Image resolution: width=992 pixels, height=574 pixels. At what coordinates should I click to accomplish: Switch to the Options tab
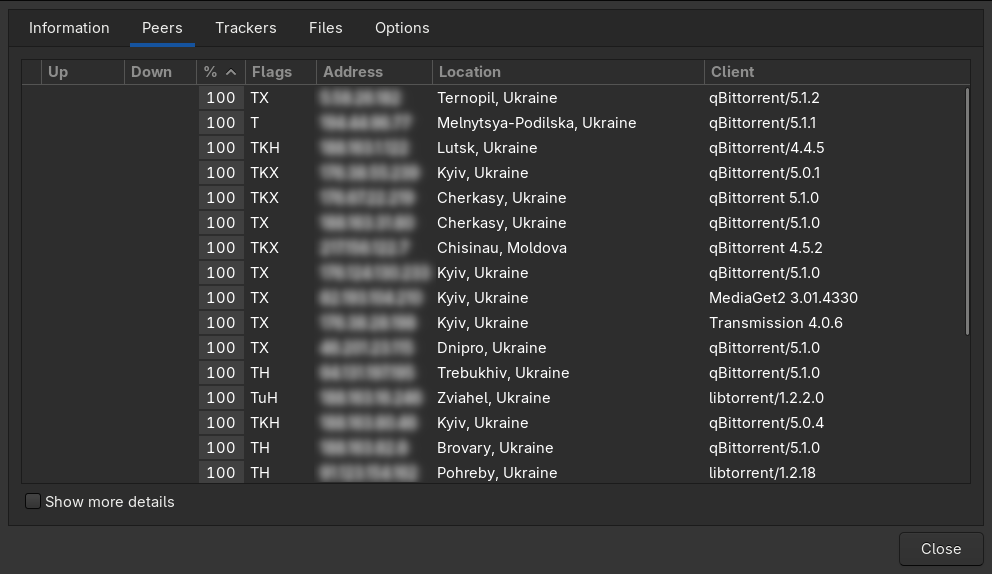[x=402, y=28]
